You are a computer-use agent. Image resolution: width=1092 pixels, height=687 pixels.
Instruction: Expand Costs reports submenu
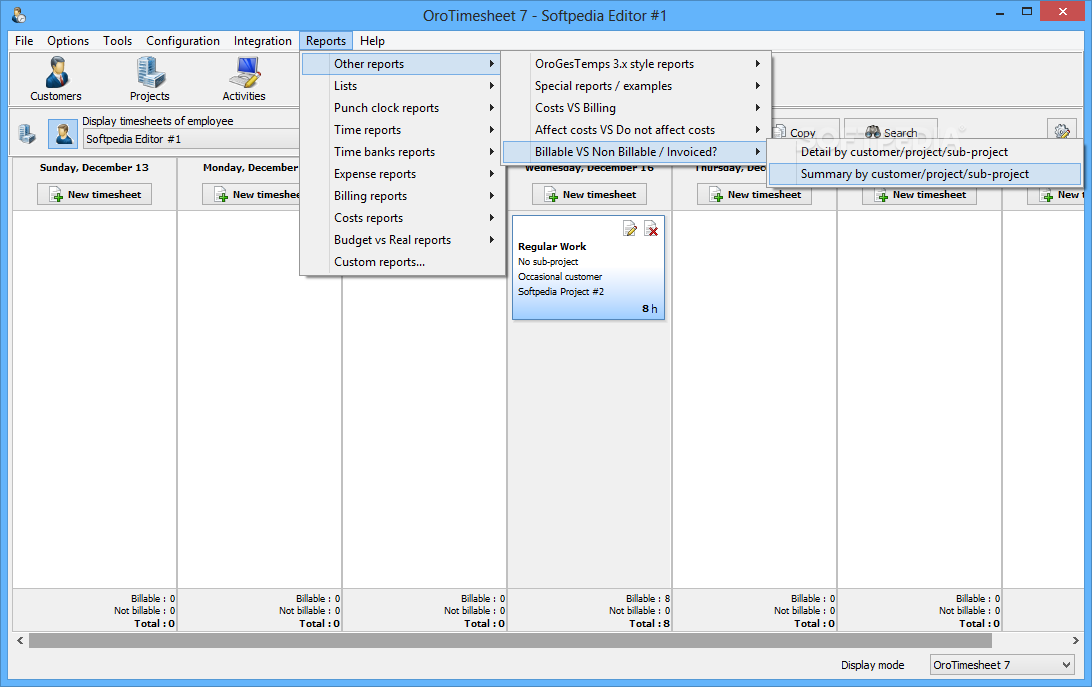403,218
